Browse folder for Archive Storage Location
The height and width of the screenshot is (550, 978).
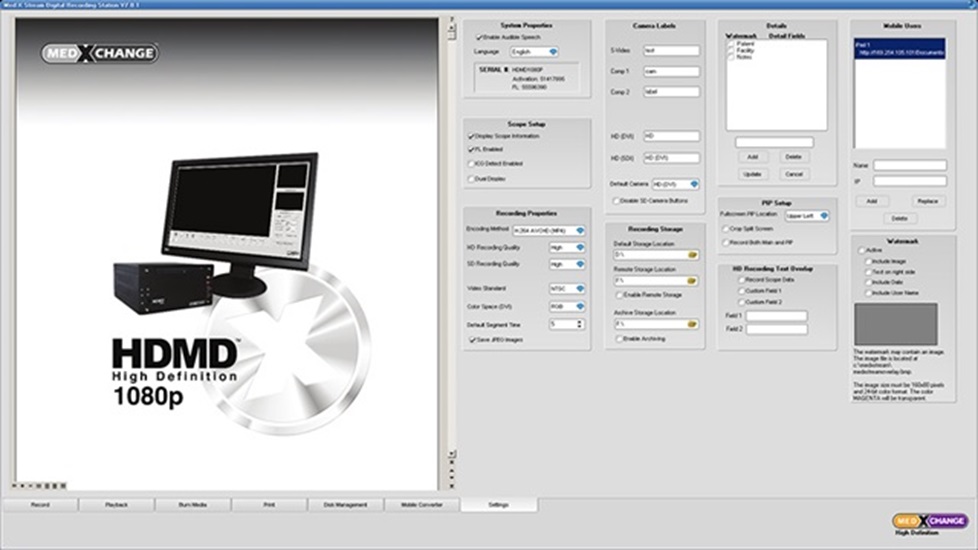692,324
